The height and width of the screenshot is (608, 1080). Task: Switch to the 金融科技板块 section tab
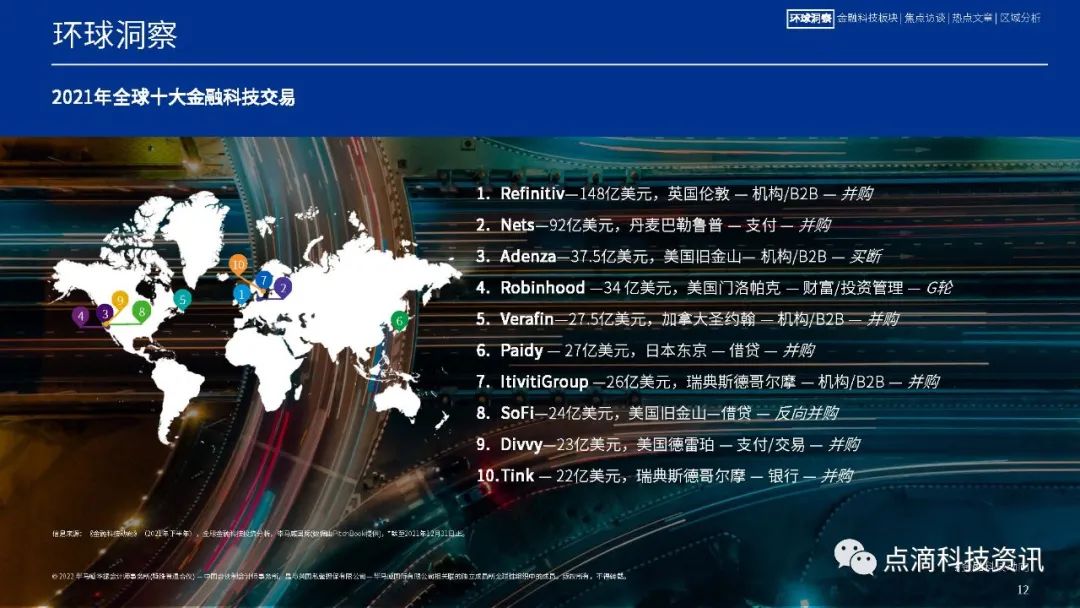coord(867,19)
